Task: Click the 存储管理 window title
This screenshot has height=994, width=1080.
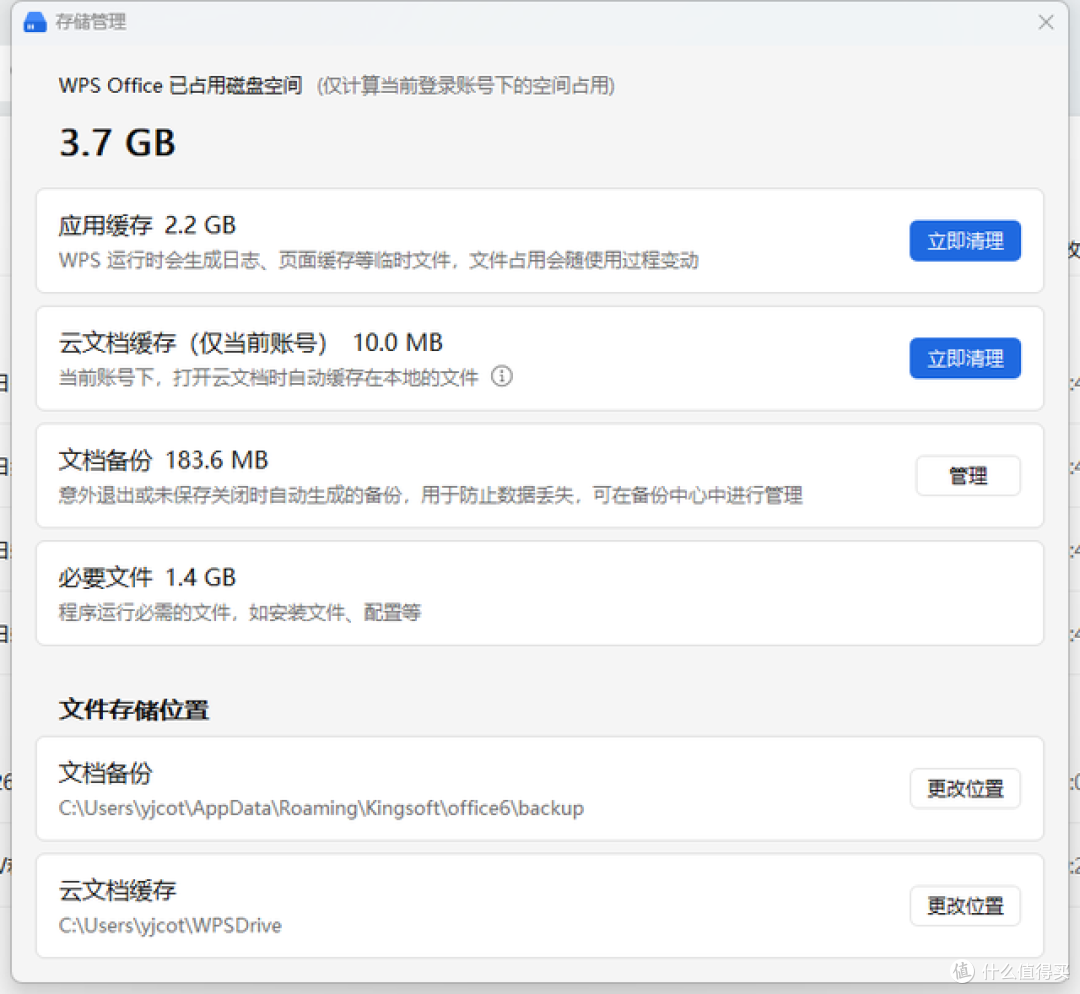Action: coord(91,22)
